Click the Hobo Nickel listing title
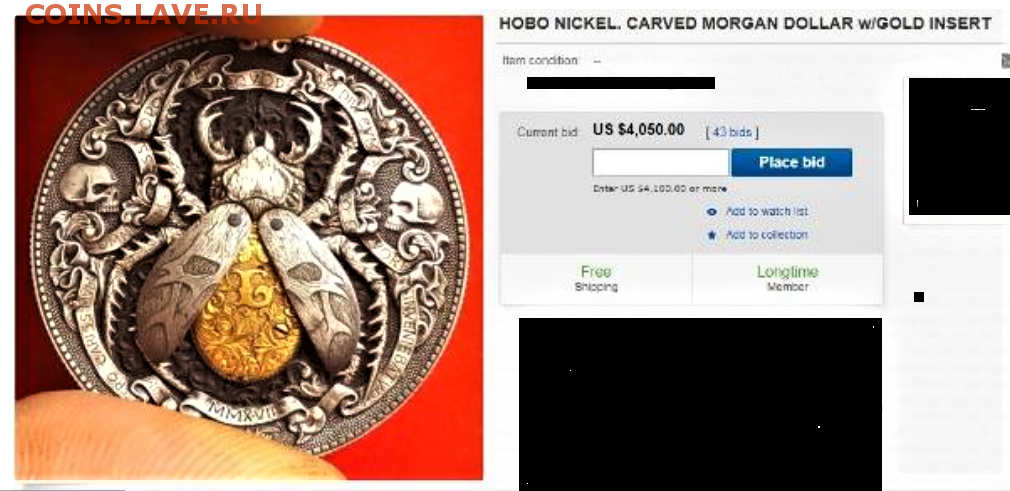Viewport: 1010px width, 491px height. [x=745, y=24]
